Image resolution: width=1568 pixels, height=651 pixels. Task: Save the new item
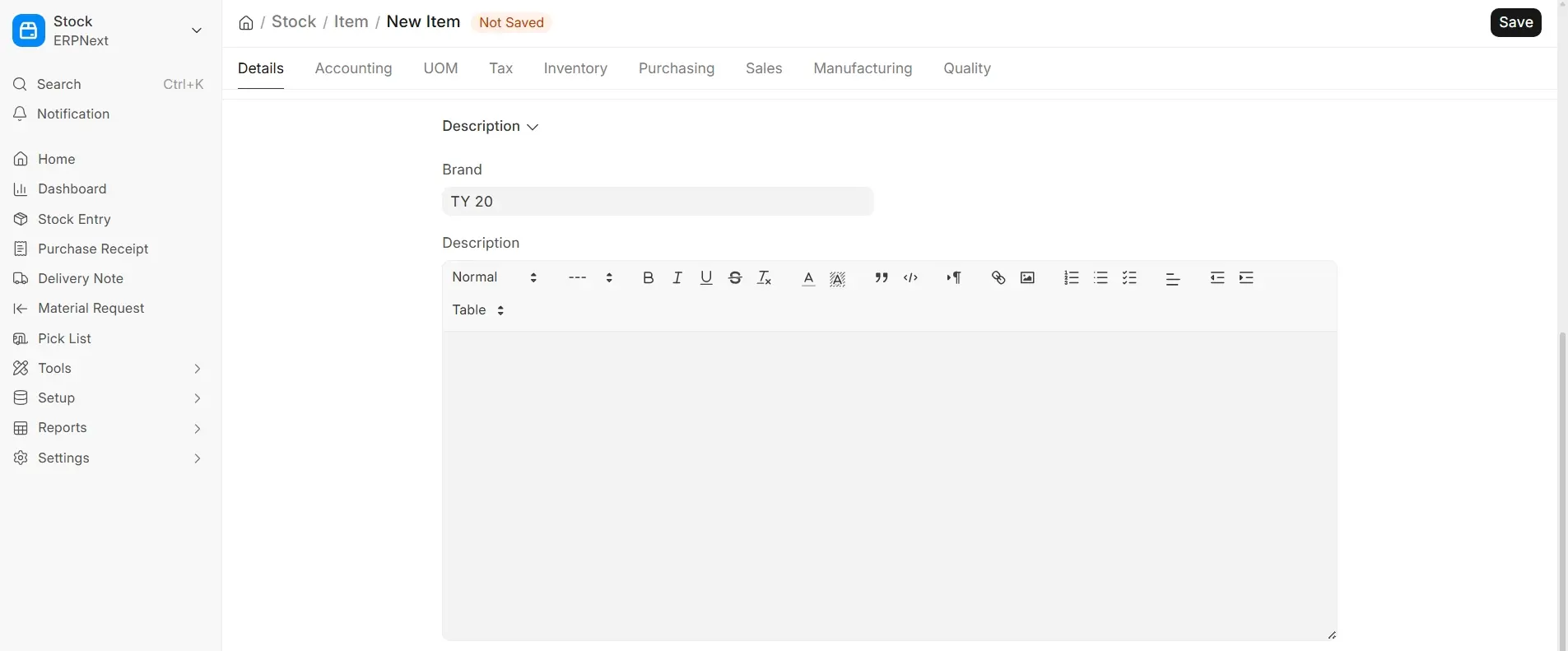tap(1515, 22)
